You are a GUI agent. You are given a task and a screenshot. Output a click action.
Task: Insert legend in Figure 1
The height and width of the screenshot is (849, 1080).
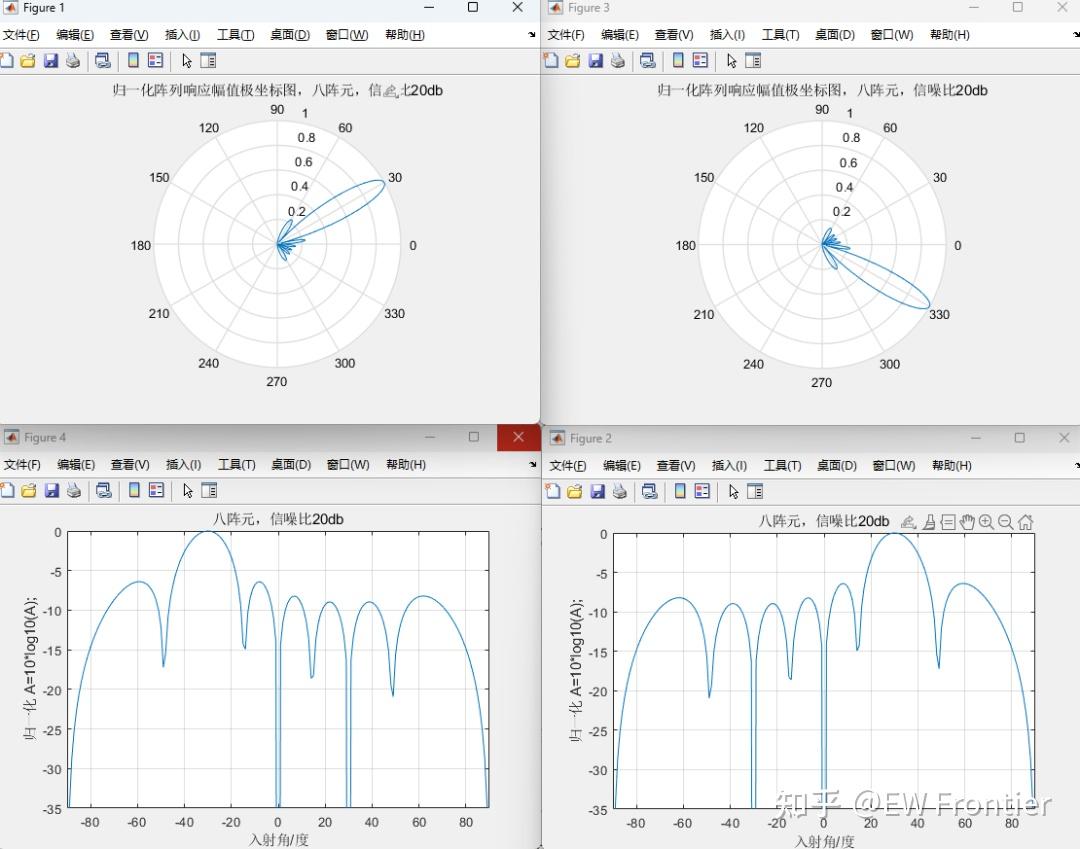156,61
